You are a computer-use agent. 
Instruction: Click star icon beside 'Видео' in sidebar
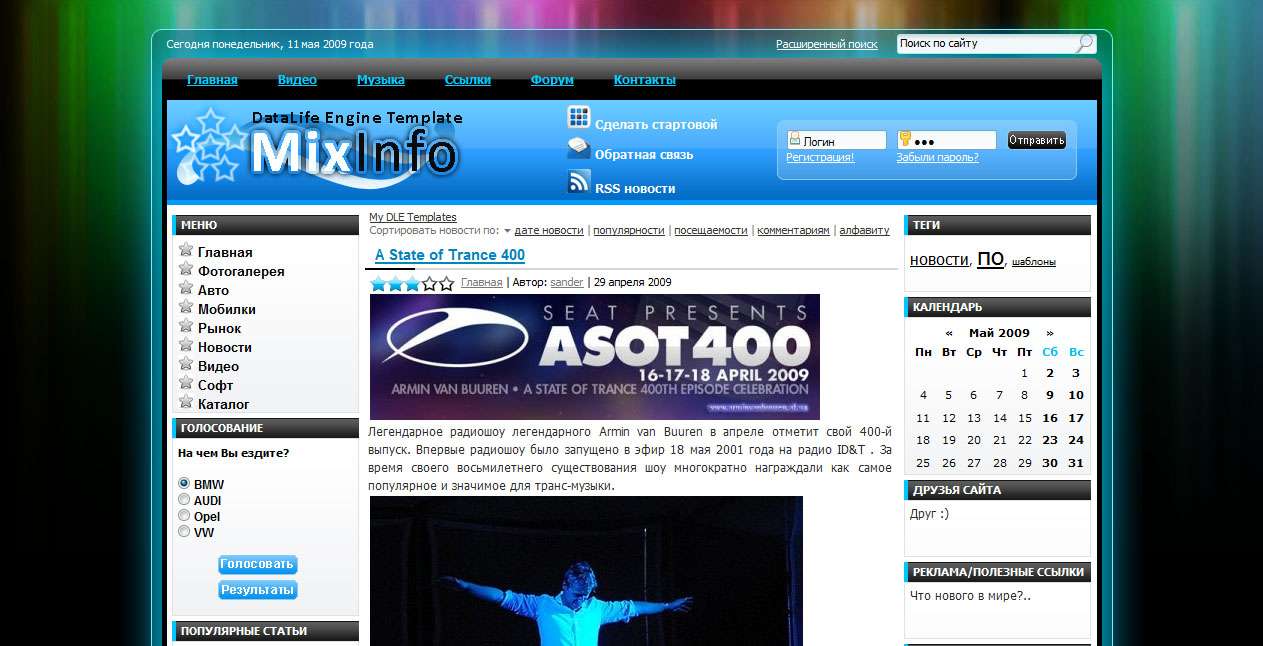click(x=186, y=364)
